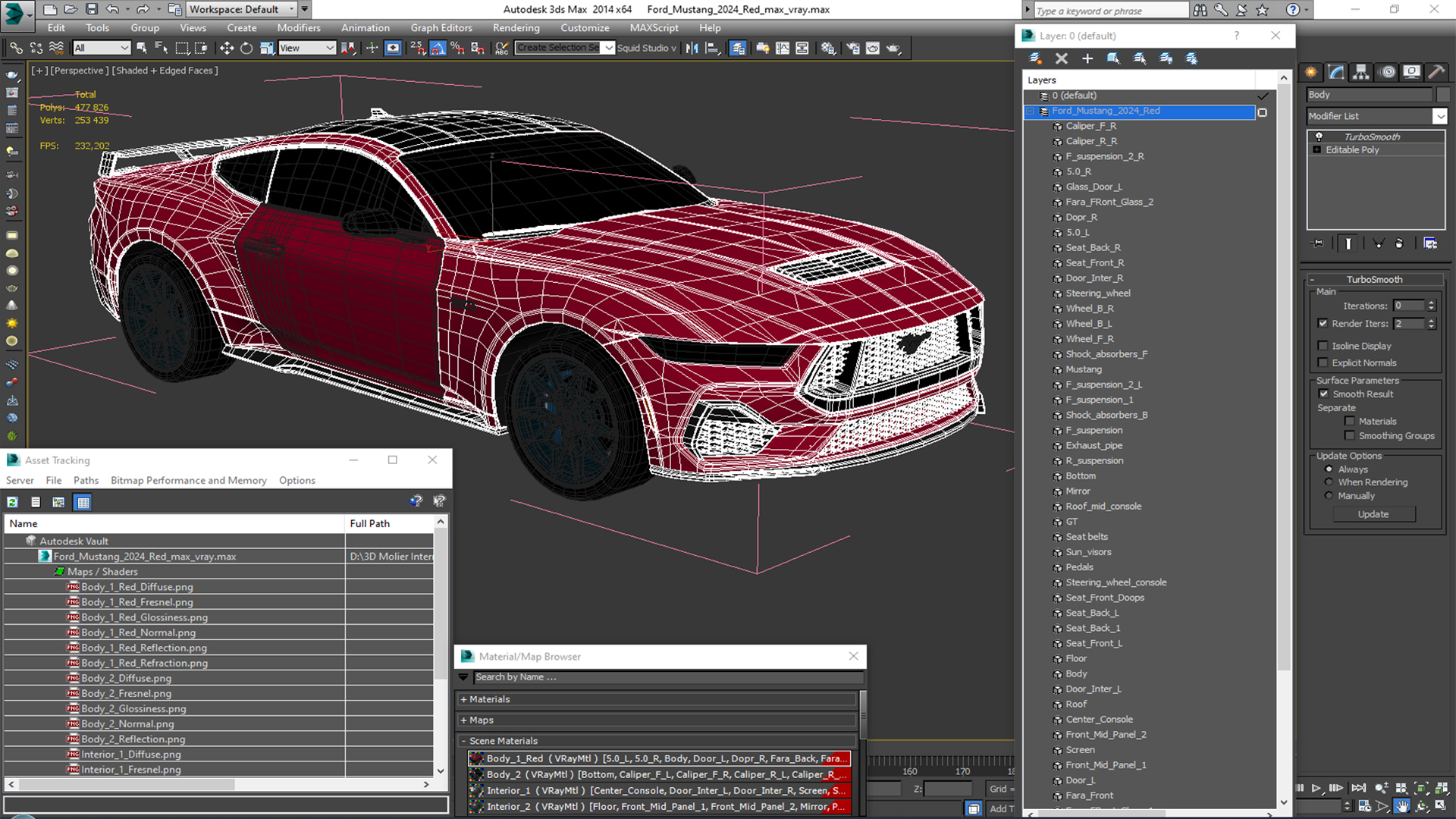Open the Graph Editors menu
Viewport: 1456px width, 819px height.
pyautogui.click(x=441, y=28)
